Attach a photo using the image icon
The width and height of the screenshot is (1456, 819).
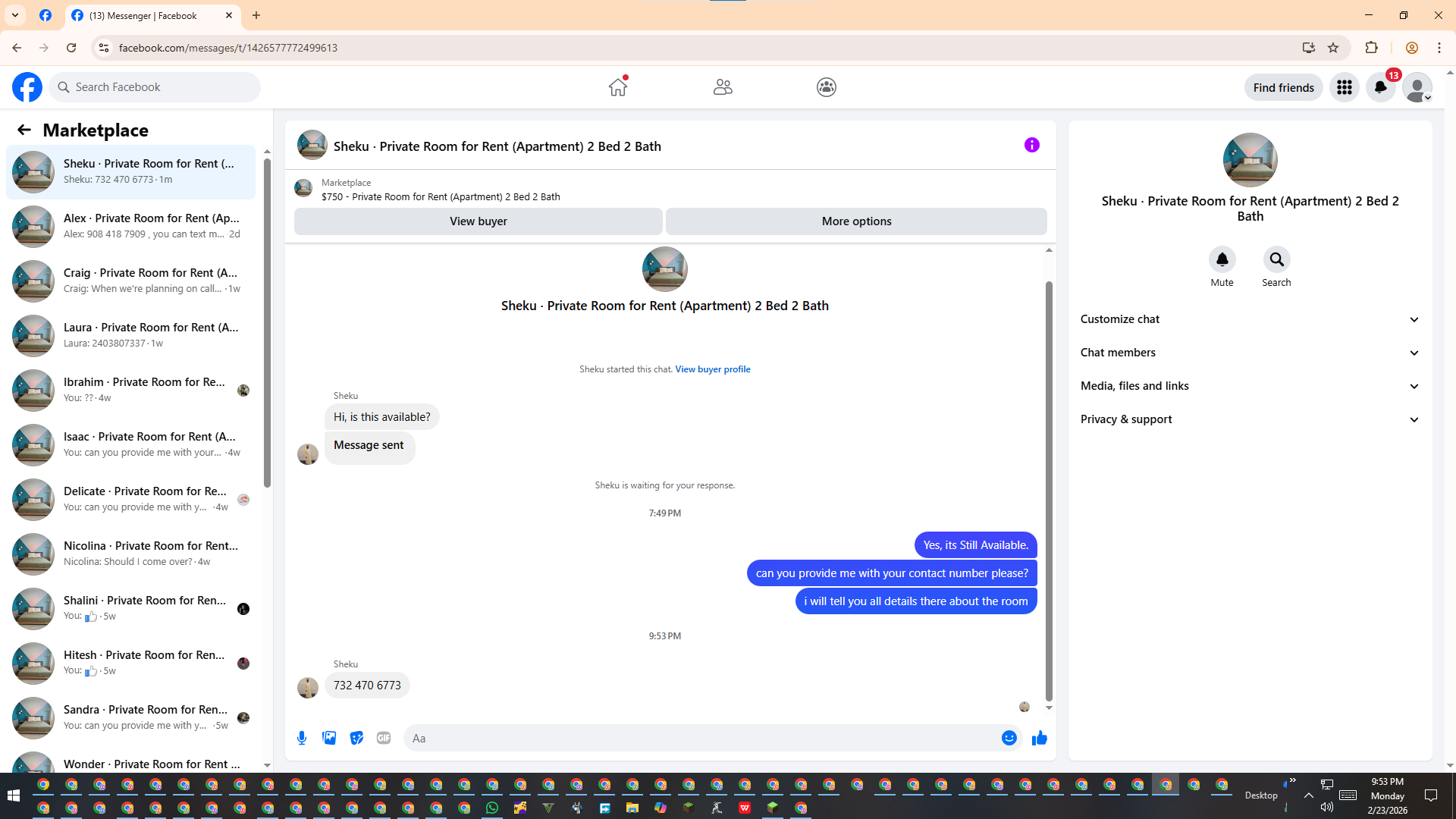coord(329,738)
